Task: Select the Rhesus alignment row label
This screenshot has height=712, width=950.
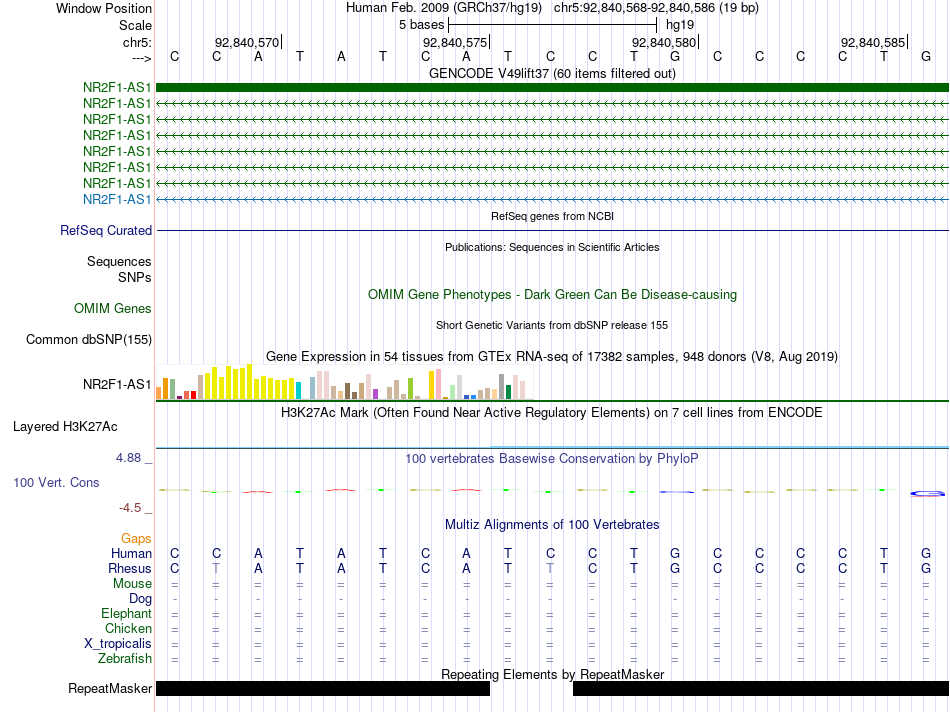Action: (130, 568)
